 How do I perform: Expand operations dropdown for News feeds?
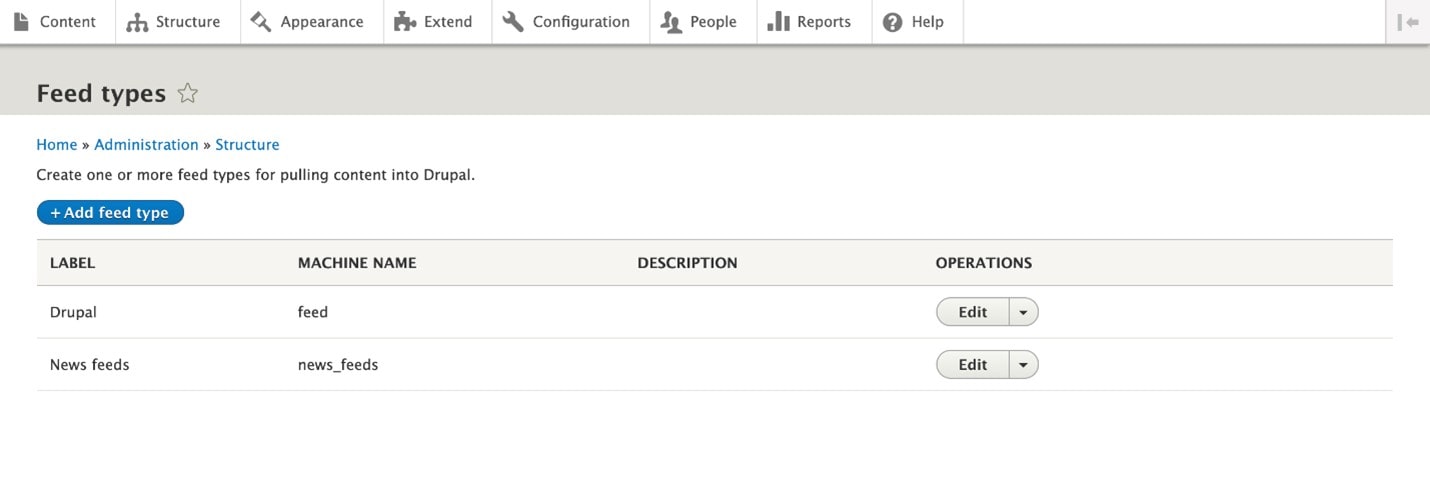pos(1023,365)
